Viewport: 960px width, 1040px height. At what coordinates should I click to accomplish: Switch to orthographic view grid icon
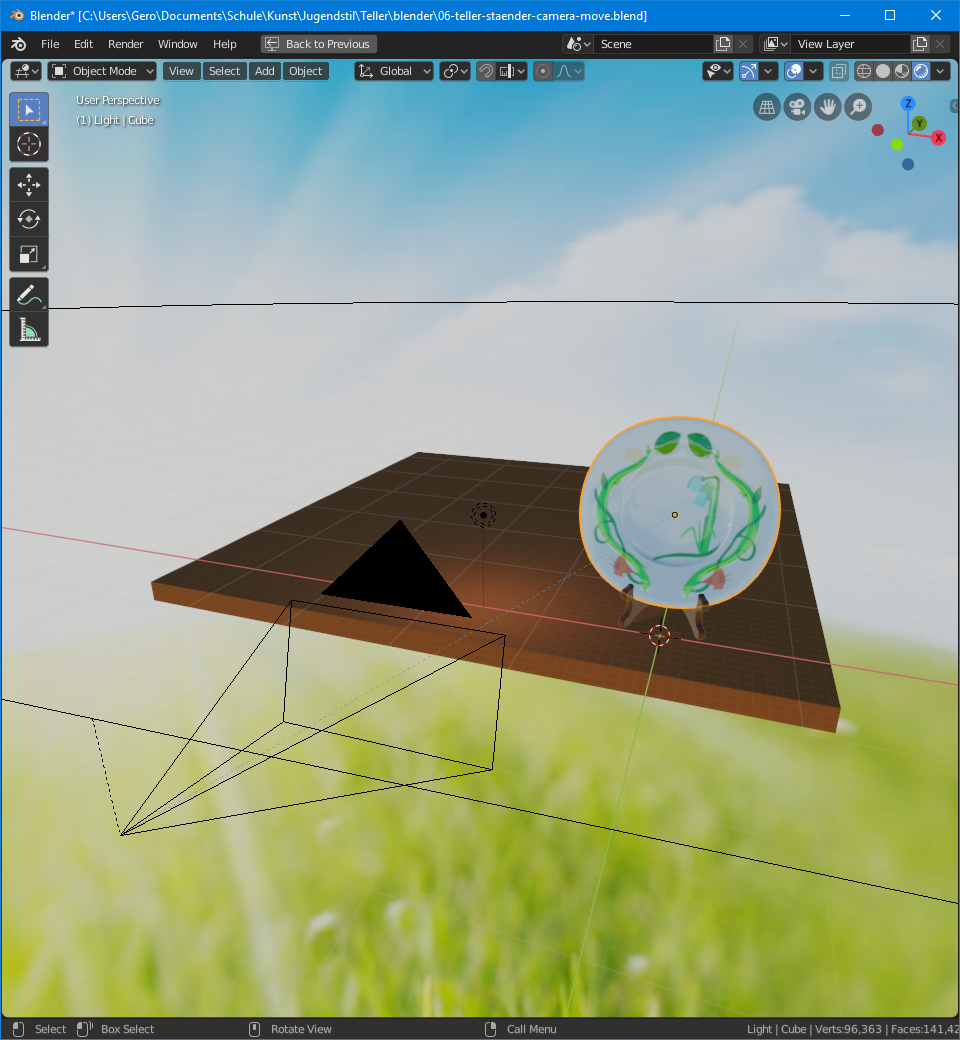767,107
